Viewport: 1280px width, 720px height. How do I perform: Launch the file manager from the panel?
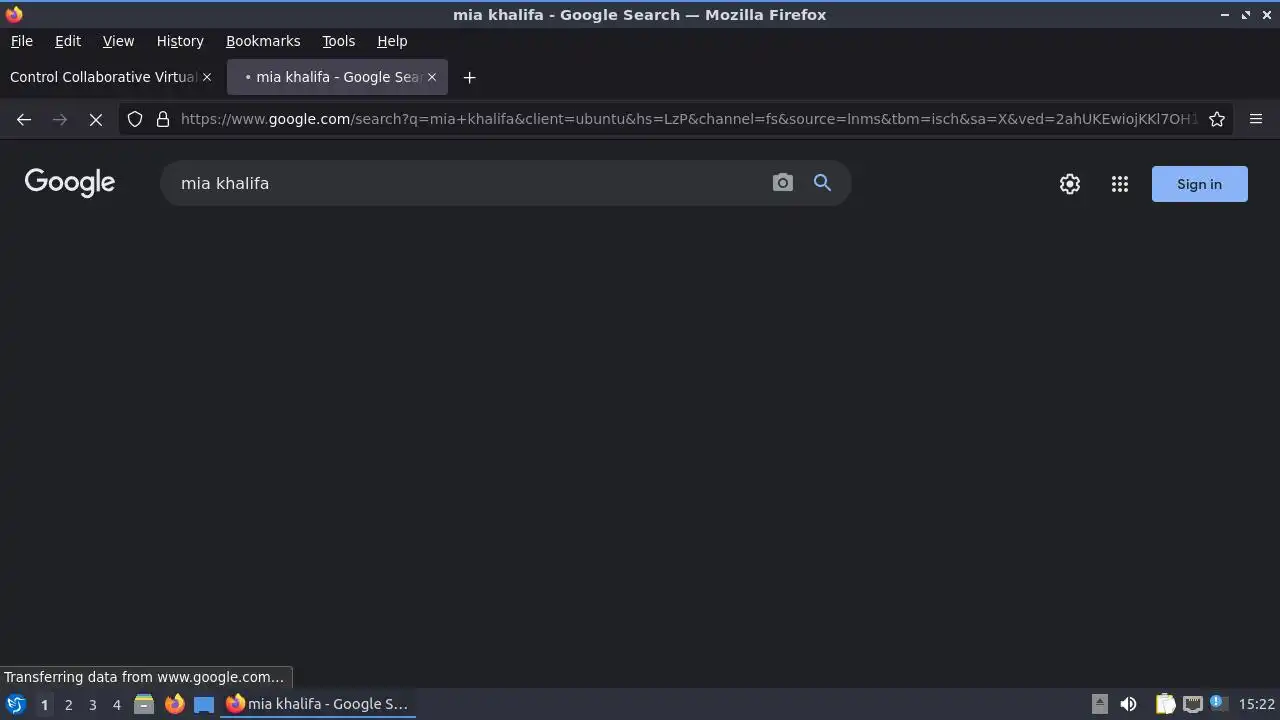pyautogui.click(x=144, y=704)
